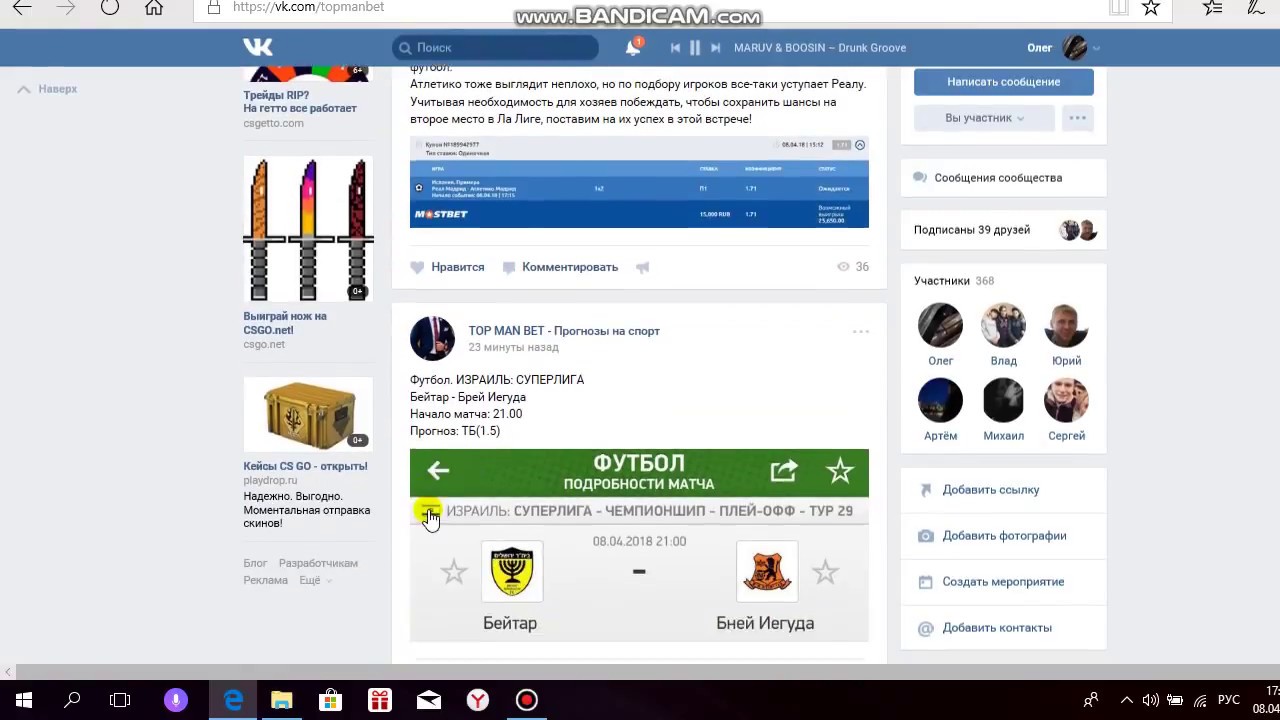1280x720 pixels.
Task: Click Написать сообщение button
Action: coord(1003,82)
